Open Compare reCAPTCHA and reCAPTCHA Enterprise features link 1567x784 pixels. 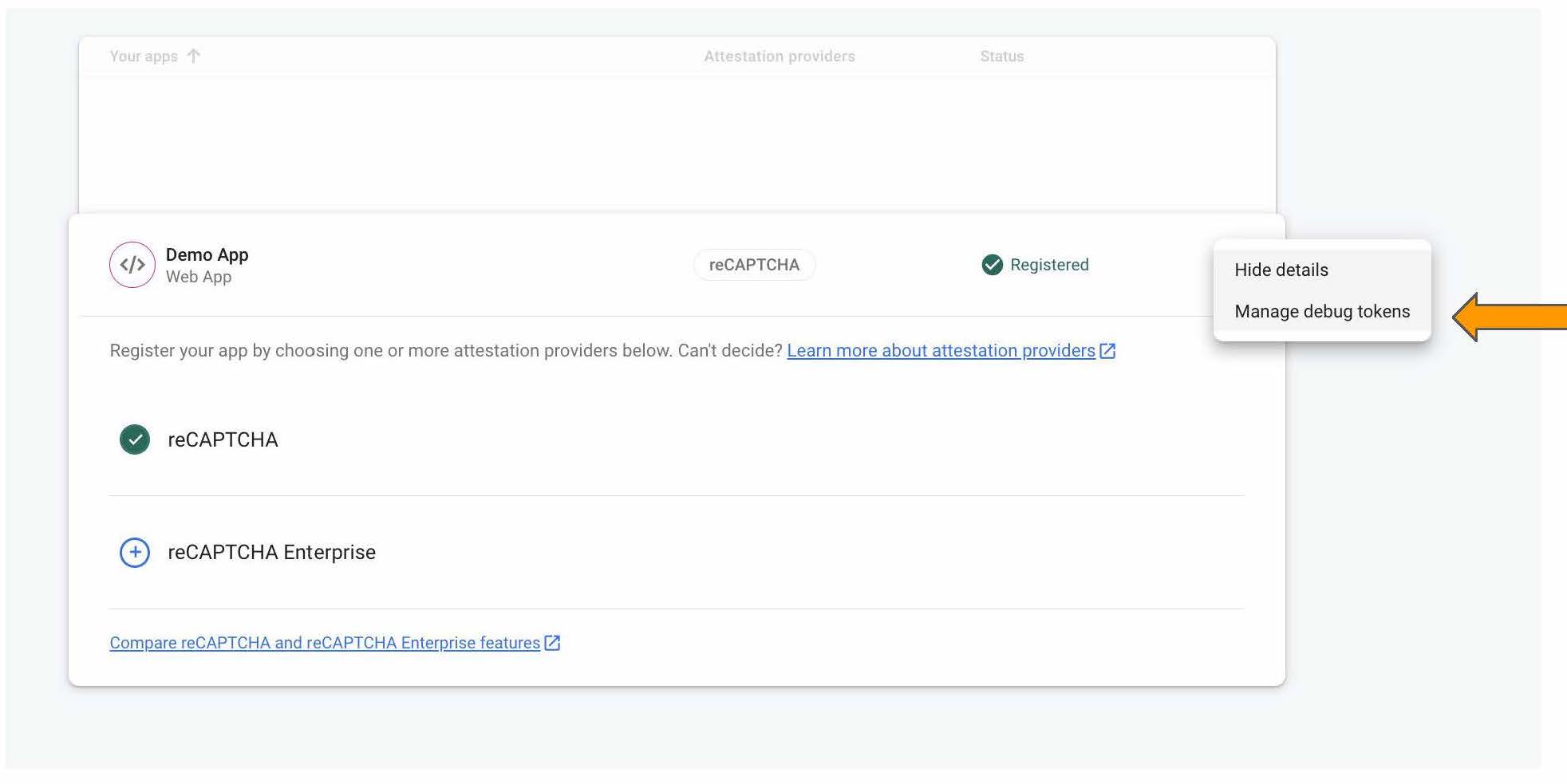click(x=325, y=643)
